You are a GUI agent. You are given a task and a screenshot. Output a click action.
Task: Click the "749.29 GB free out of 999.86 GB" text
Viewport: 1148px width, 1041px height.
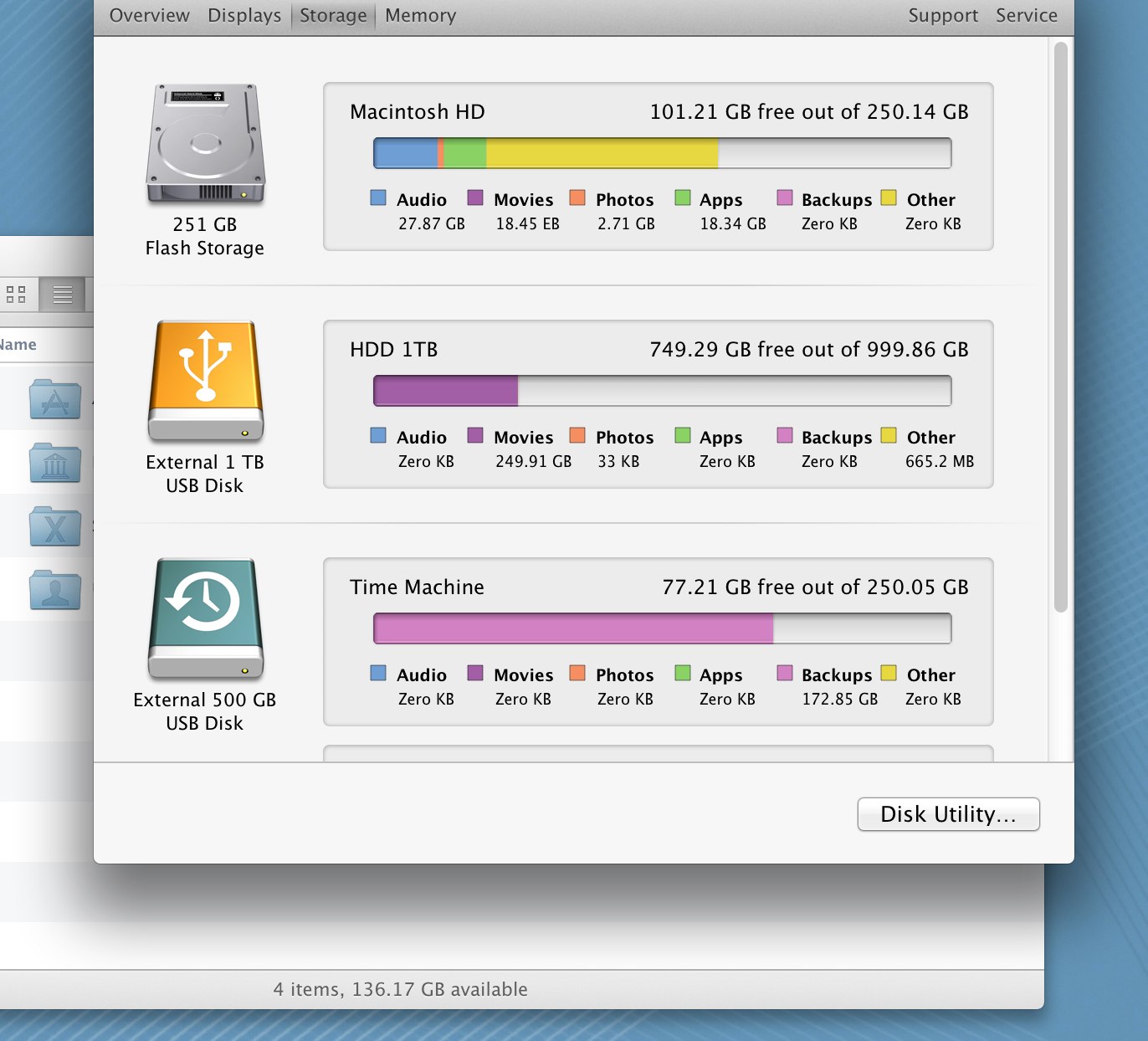pyautogui.click(x=809, y=350)
